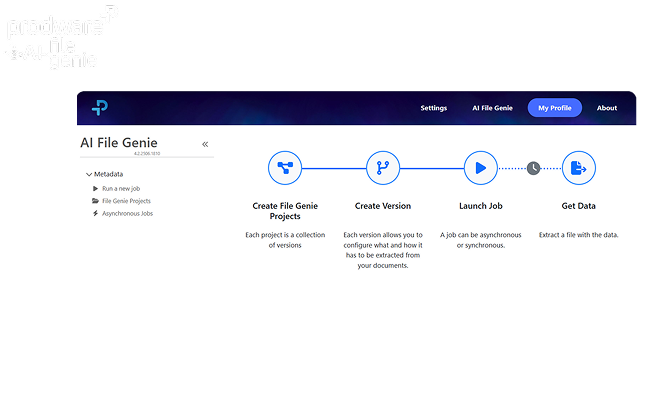Viewport: 649px width, 419px height.
Task: Click text 'A job can be asynchronous or synchronous.'
Action: click(481, 240)
